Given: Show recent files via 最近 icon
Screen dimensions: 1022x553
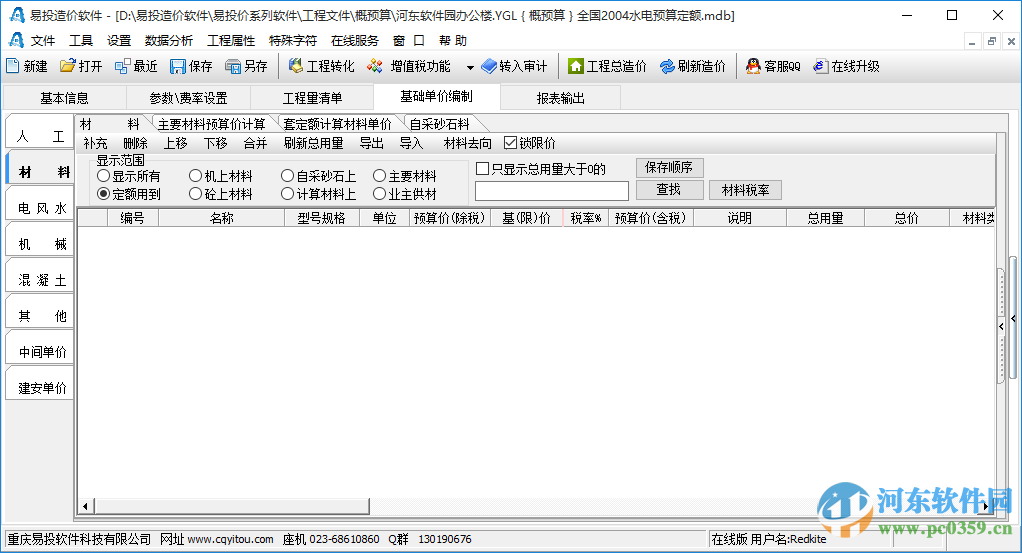Looking at the screenshot, I should click(122, 66).
